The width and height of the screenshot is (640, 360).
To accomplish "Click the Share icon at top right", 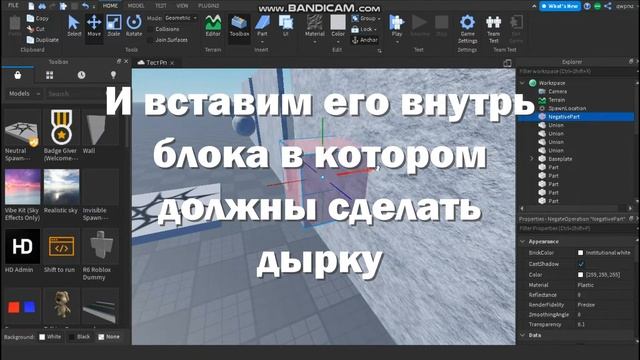I will click(608, 6).
